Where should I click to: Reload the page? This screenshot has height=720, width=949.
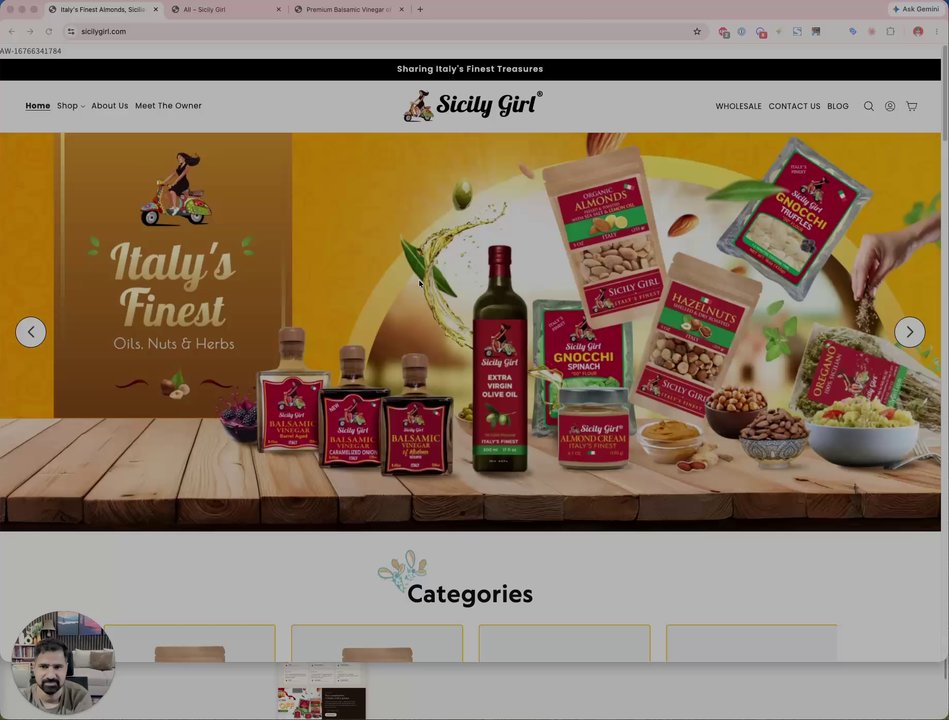tap(48, 31)
